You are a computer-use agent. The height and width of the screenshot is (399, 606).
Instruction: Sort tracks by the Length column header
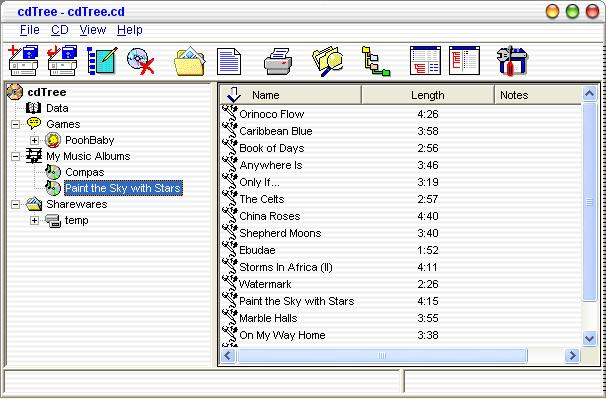pyautogui.click(x=428, y=95)
